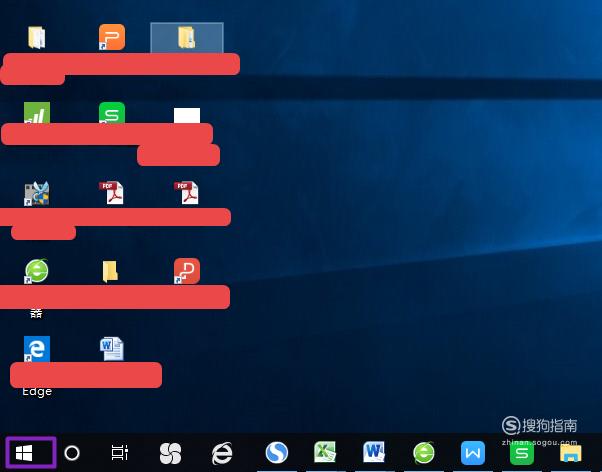Image resolution: width=602 pixels, height=472 pixels.
Task: Select the green bar-chart desktop shortcut
Action: tap(37, 113)
